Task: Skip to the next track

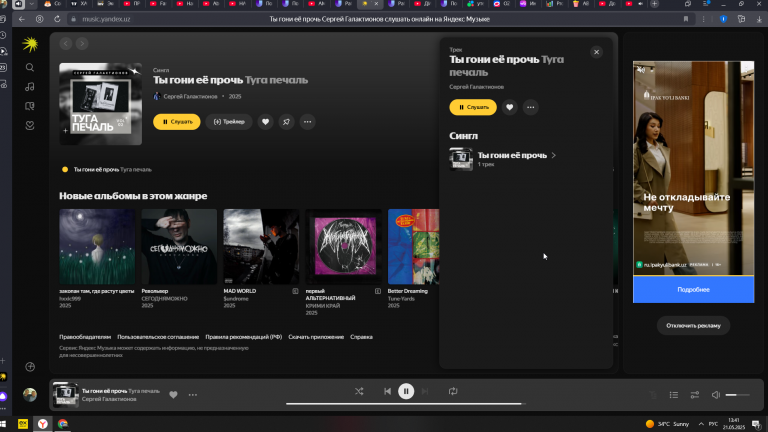Action: [425, 391]
